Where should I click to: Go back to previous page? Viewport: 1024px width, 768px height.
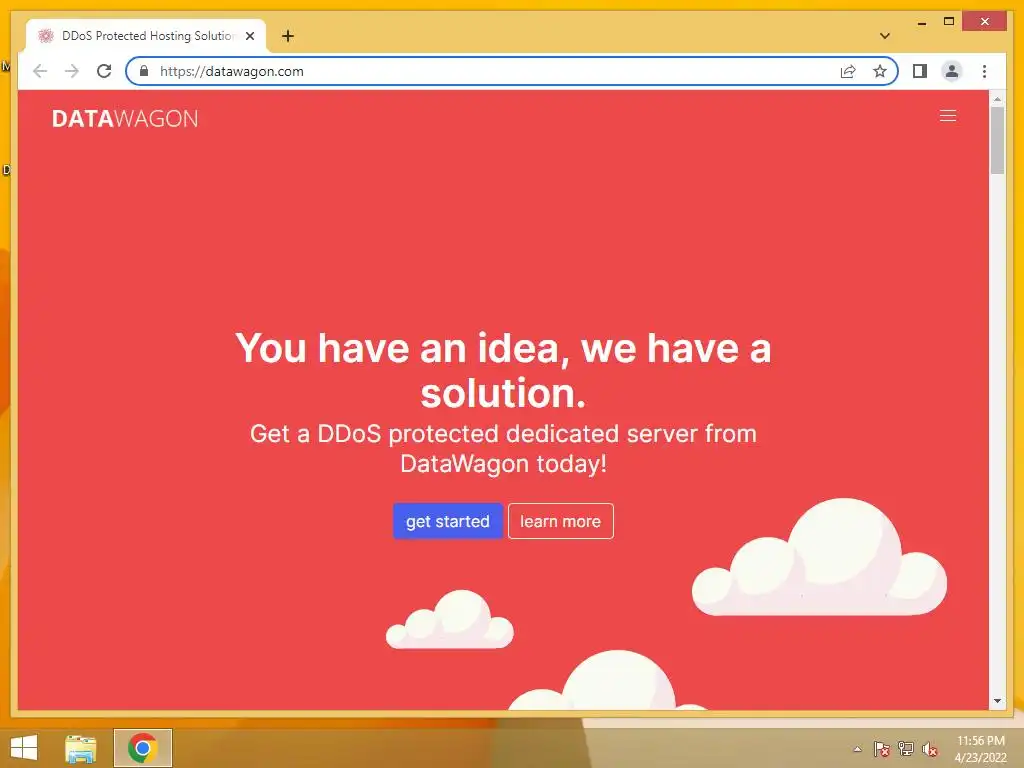40,71
